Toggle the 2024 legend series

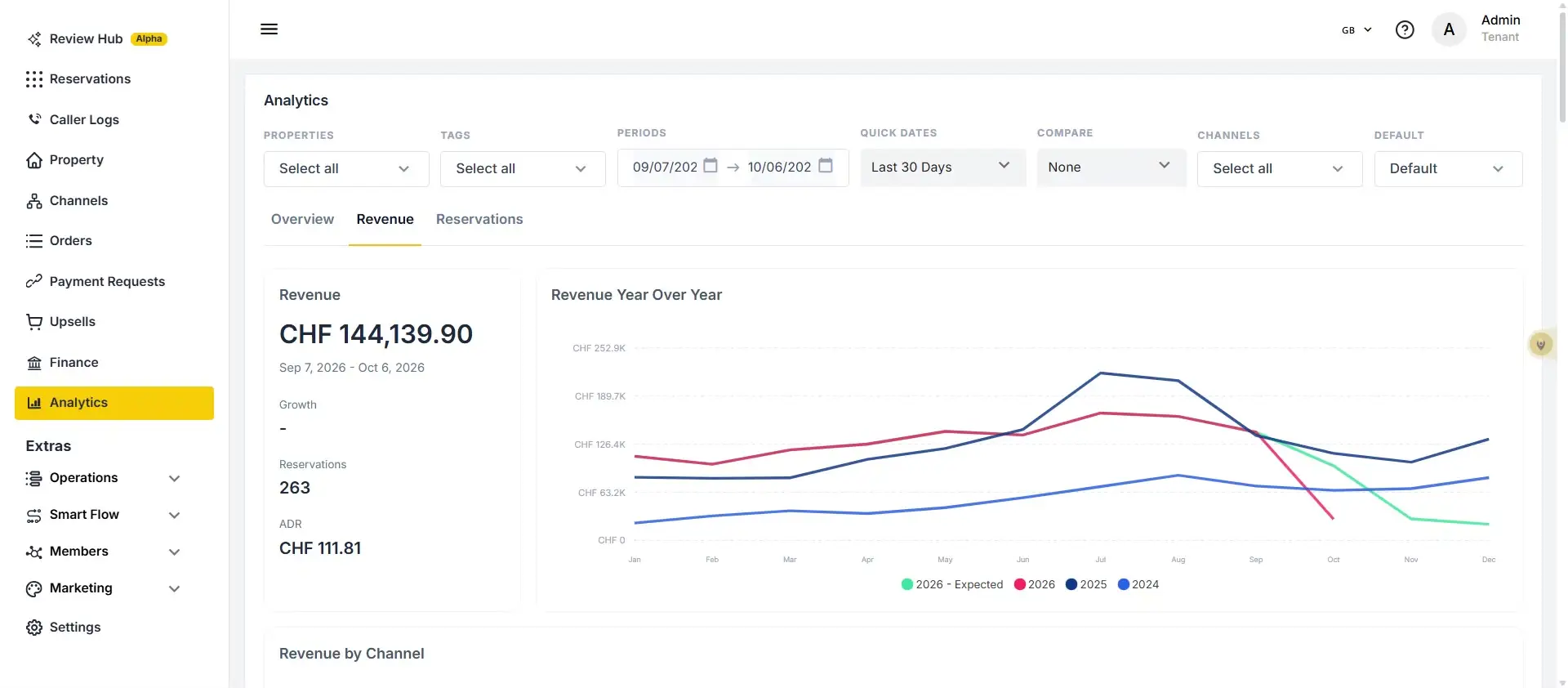1138,584
